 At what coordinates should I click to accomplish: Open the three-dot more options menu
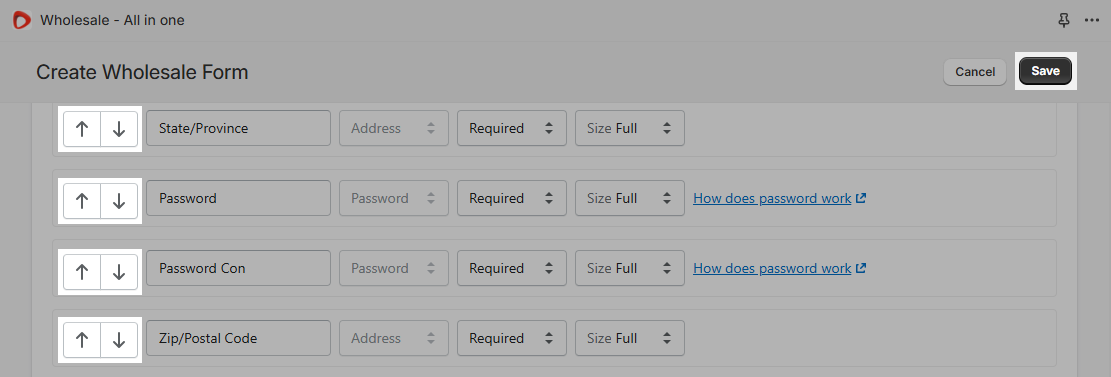1092,21
